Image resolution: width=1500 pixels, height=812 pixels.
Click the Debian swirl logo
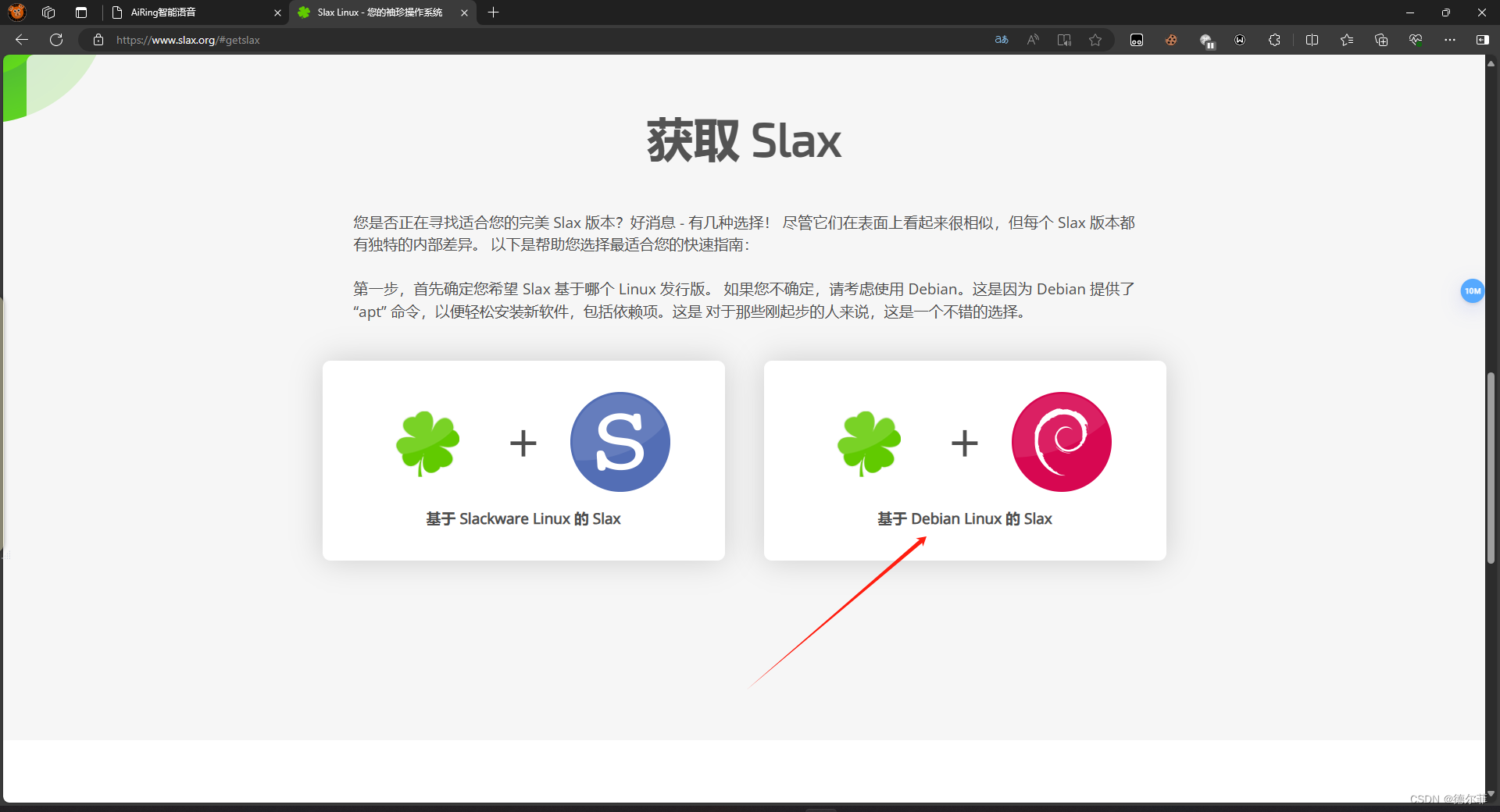tap(1062, 442)
